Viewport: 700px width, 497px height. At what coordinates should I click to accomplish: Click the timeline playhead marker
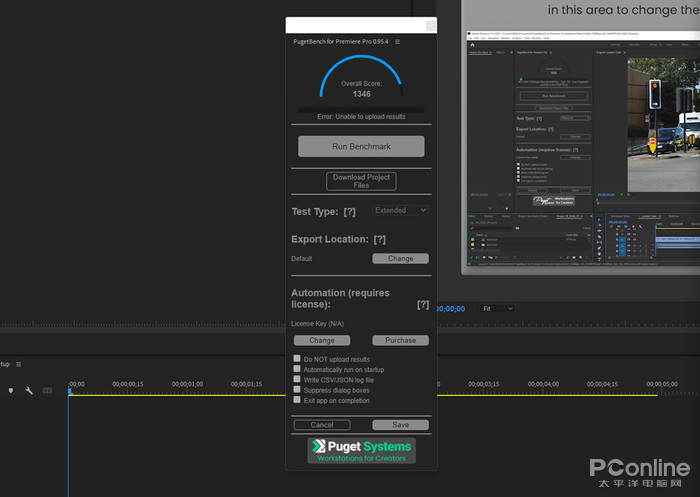(70, 391)
